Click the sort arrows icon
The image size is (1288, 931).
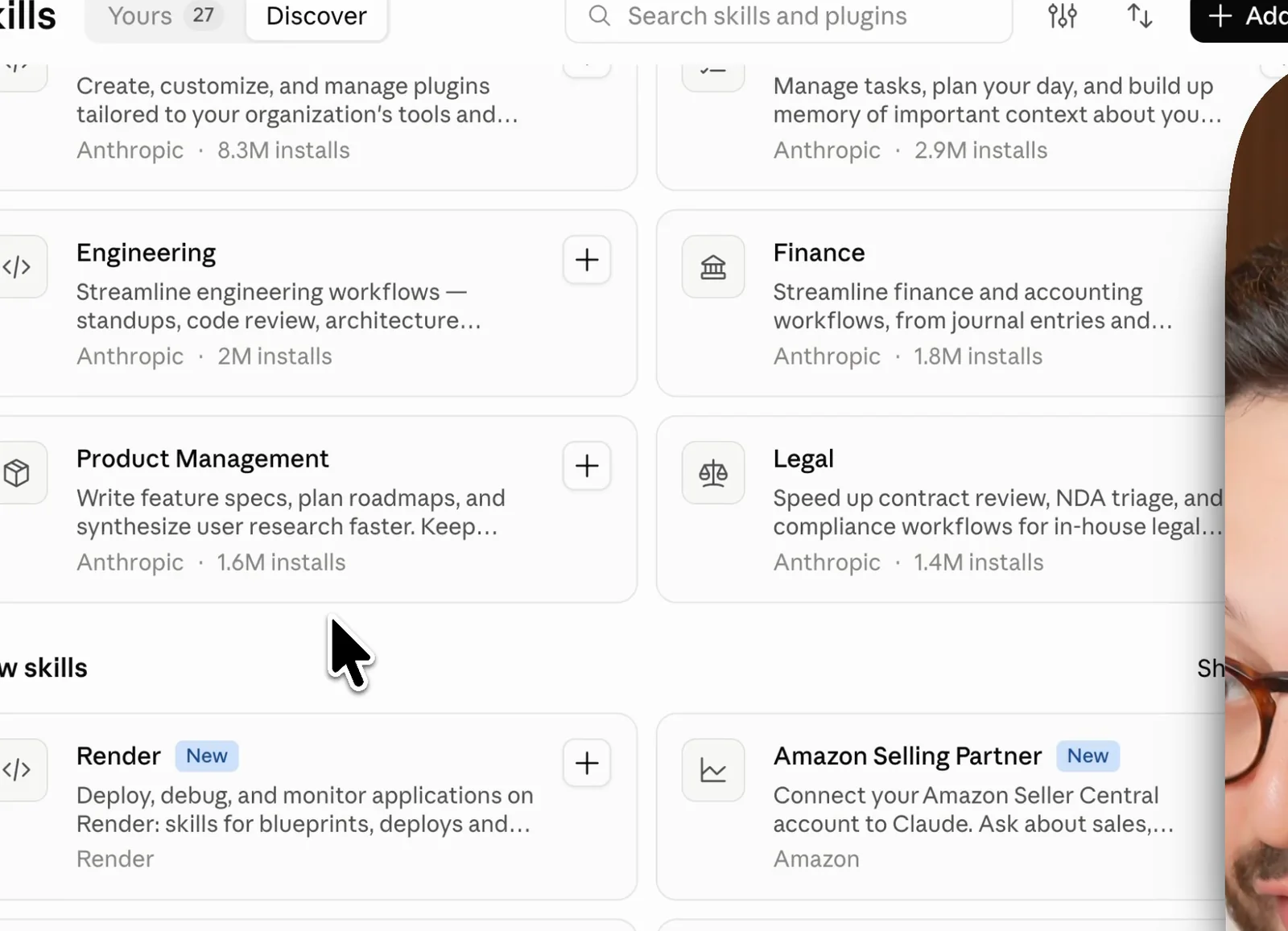pos(1139,16)
